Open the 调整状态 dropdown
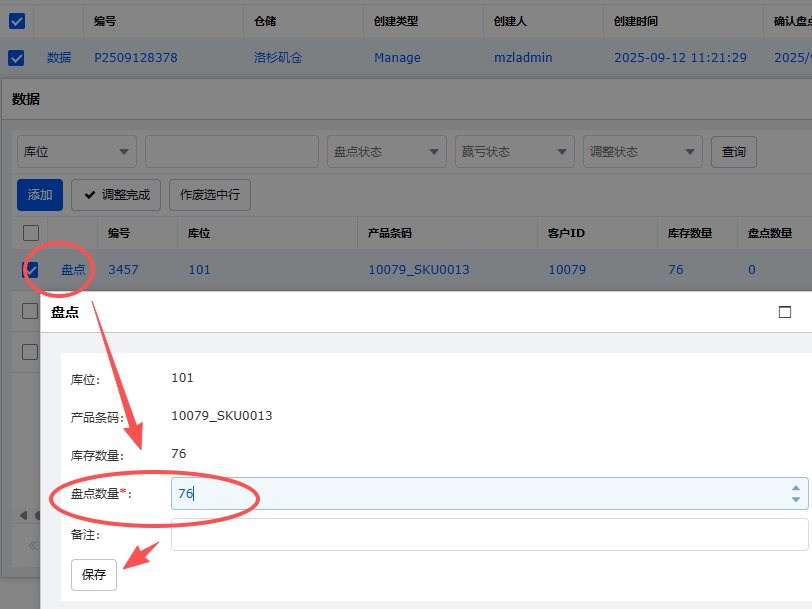The image size is (812, 609). pyautogui.click(x=642, y=152)
